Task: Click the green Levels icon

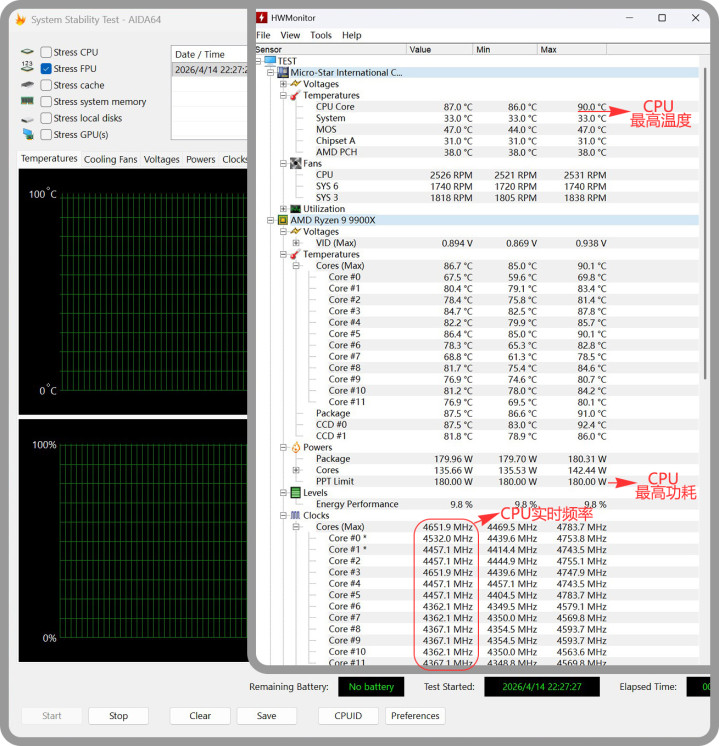Action: pyautogui.click(x=295, y=493)
